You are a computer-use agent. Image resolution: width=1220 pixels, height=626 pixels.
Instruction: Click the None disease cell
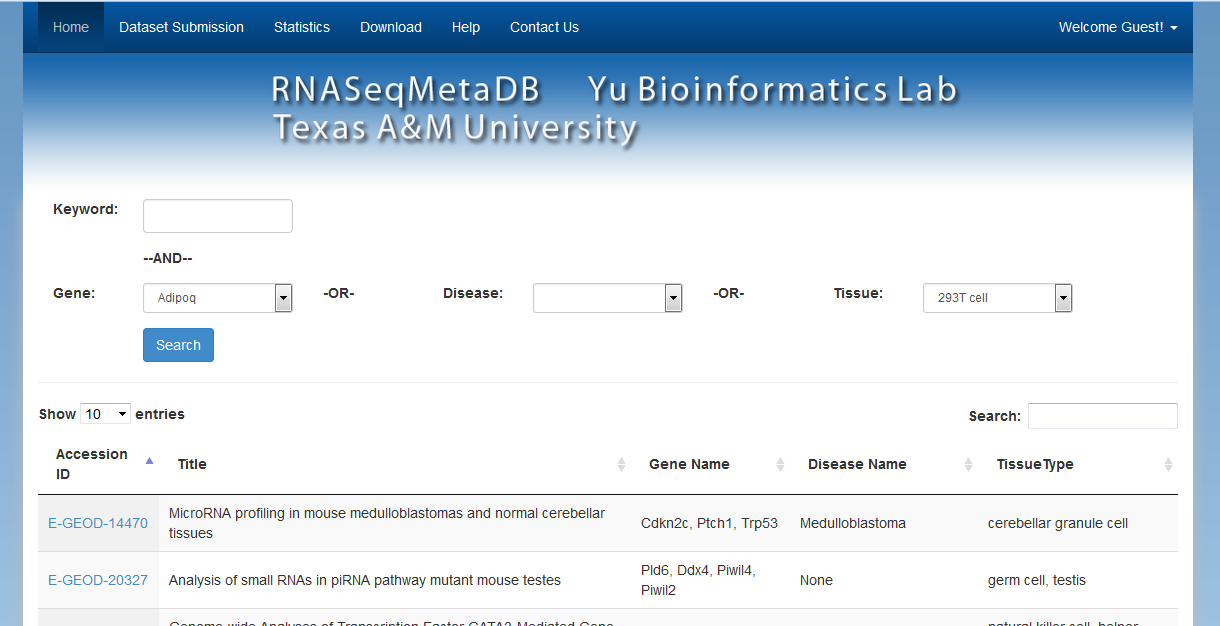[816, 580]
